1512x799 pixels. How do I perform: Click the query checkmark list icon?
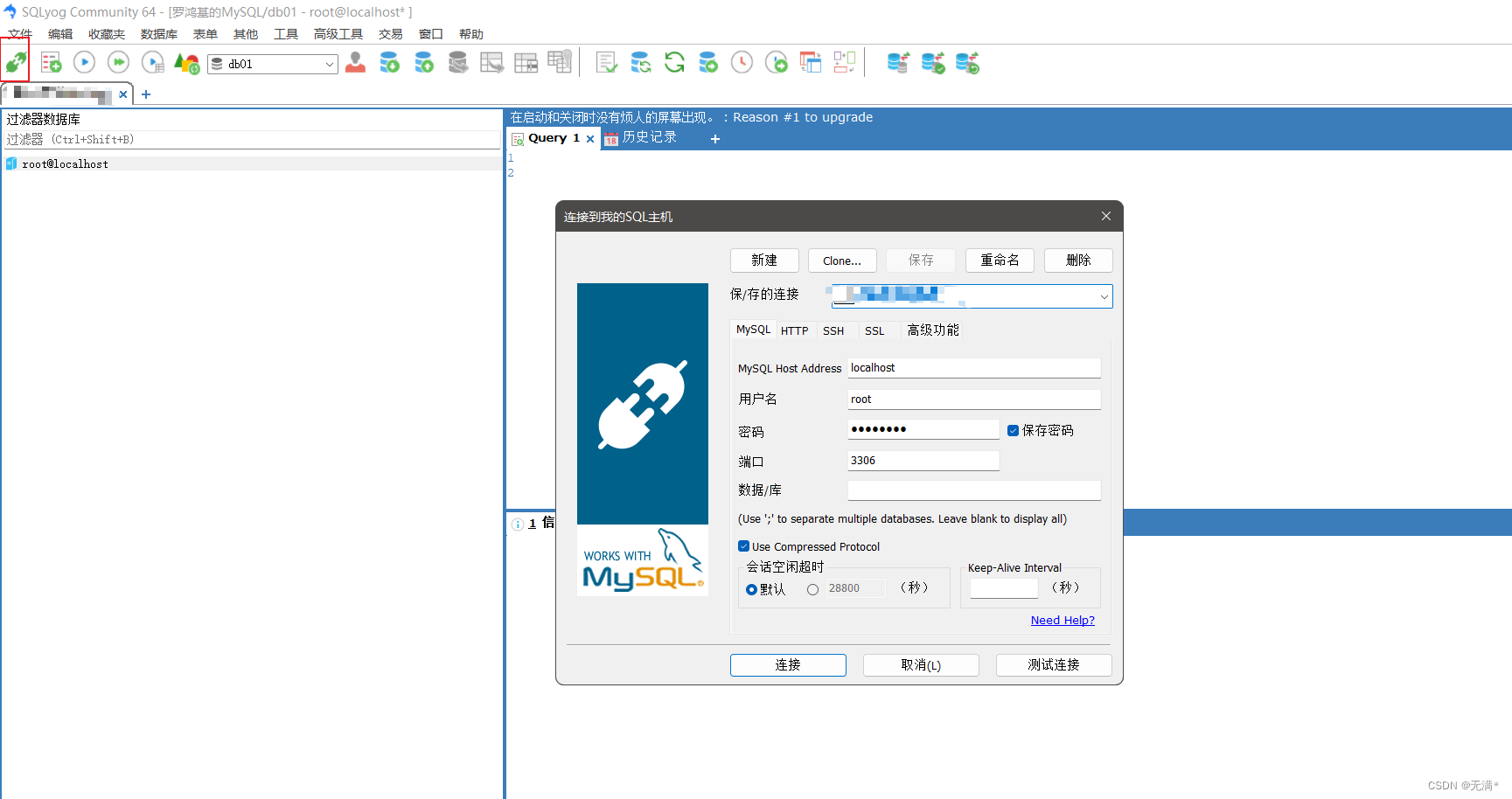[x=606, y=62]
